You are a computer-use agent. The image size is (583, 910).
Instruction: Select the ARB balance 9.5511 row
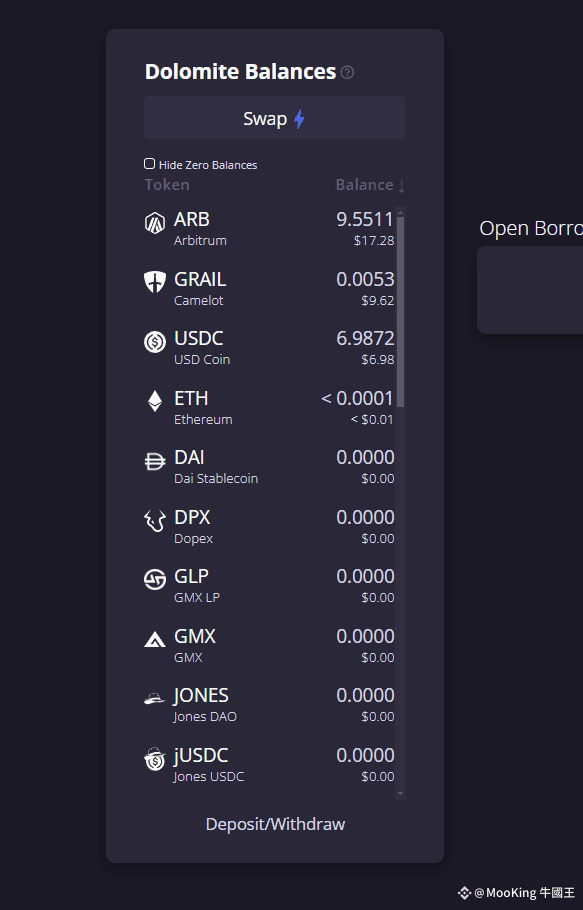click(269, 228)
